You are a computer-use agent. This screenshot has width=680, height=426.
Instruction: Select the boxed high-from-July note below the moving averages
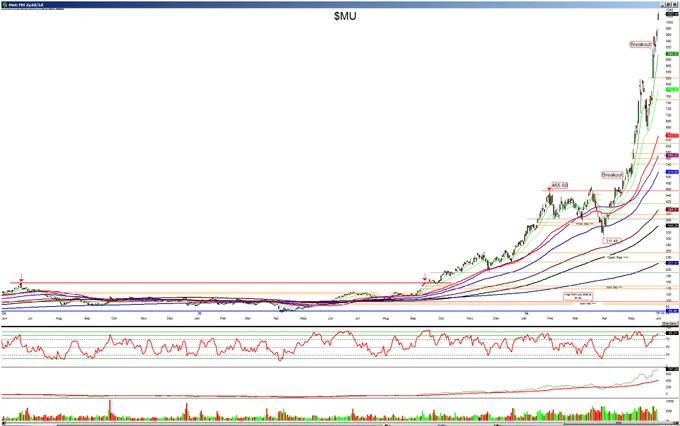578,296
